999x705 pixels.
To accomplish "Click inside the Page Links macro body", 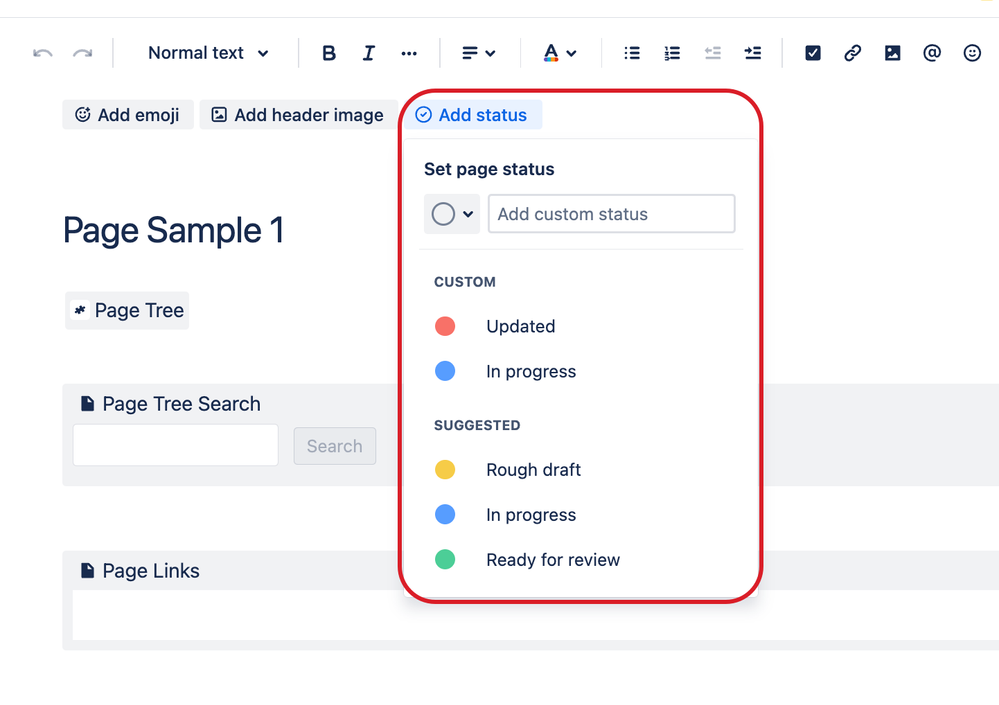I will pyautogui.click(x=535, y=615).
